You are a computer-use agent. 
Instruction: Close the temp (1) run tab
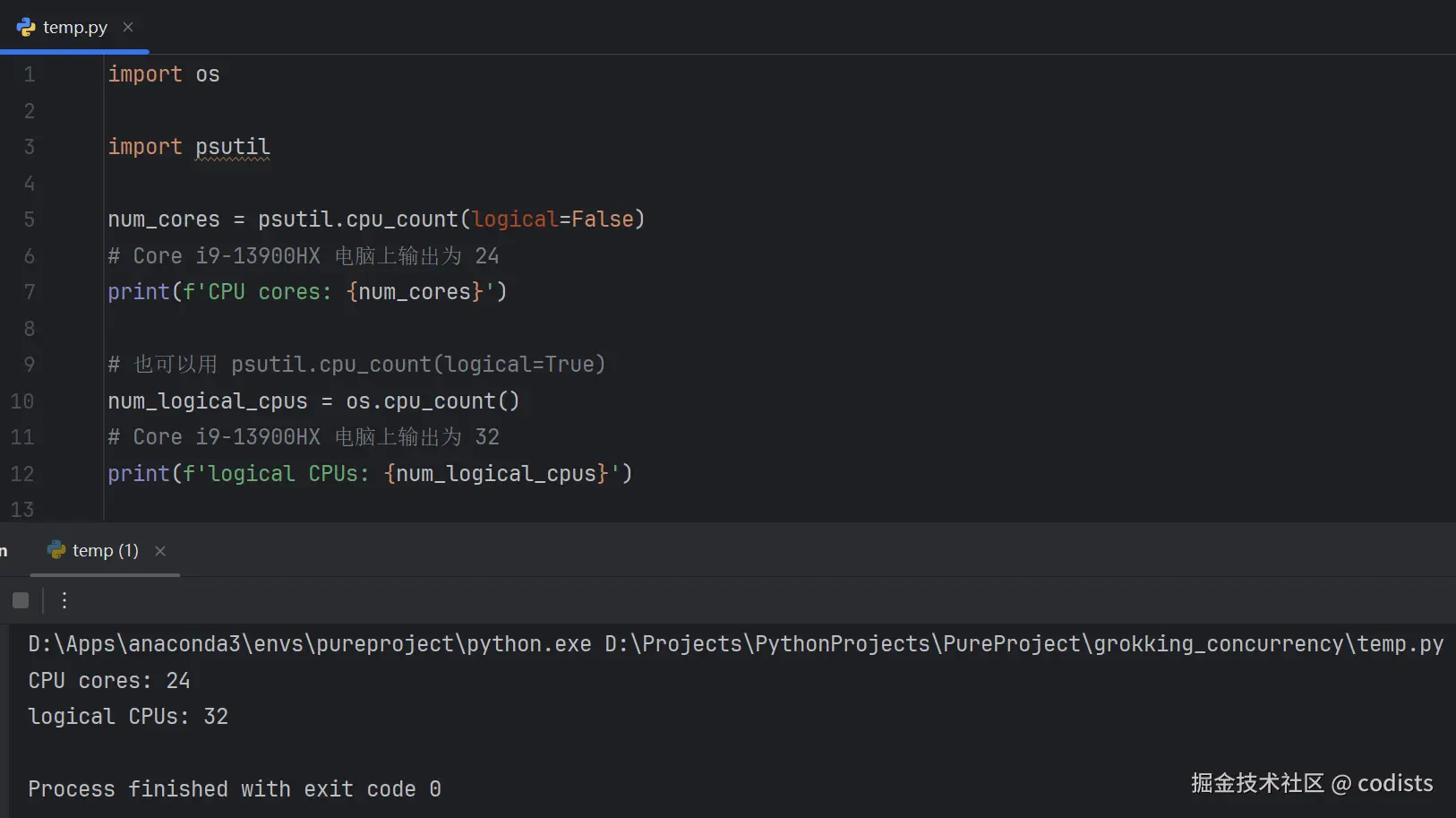coord(160,551)
